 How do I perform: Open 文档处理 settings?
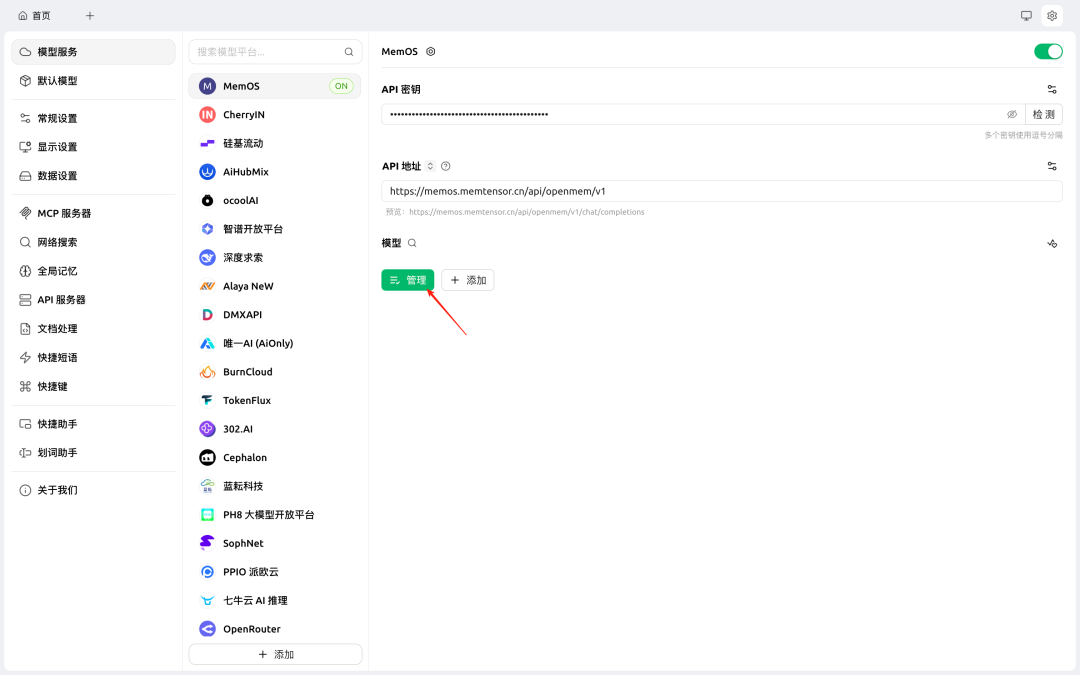[x=94, y=329]
